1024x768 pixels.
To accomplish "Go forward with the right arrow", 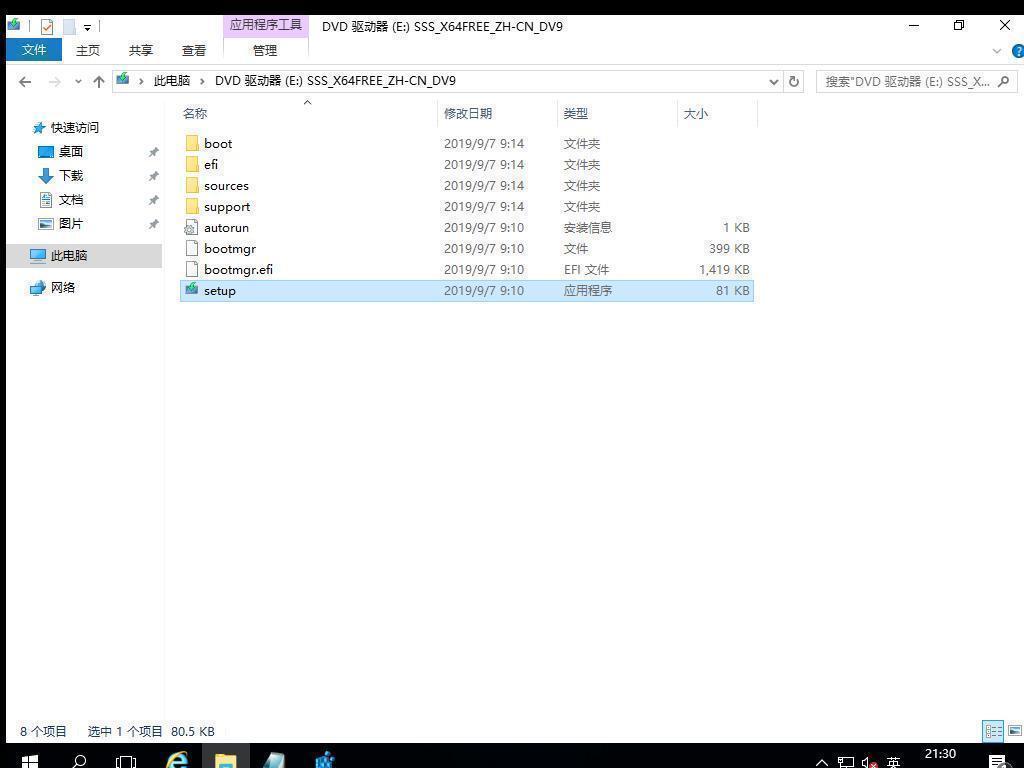I will 55,82.
